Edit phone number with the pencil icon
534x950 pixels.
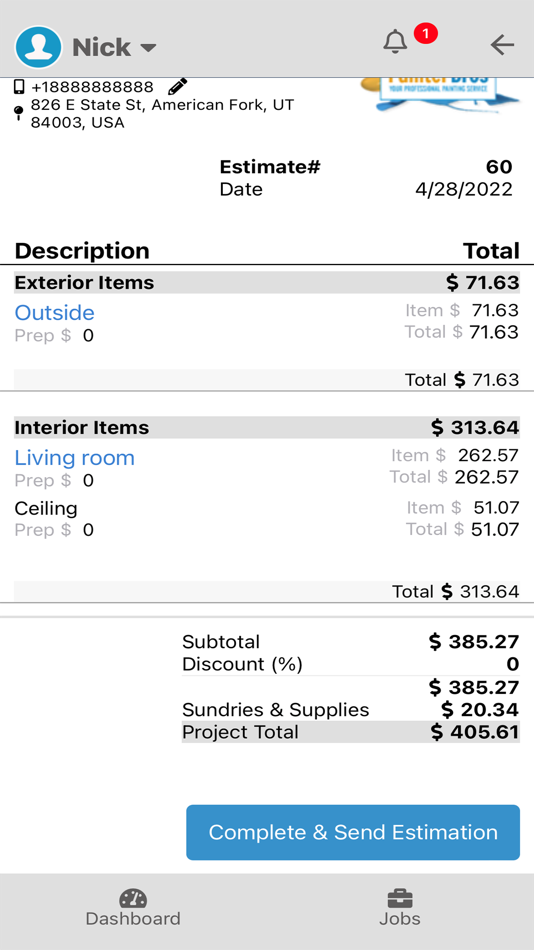click(178, 87)
